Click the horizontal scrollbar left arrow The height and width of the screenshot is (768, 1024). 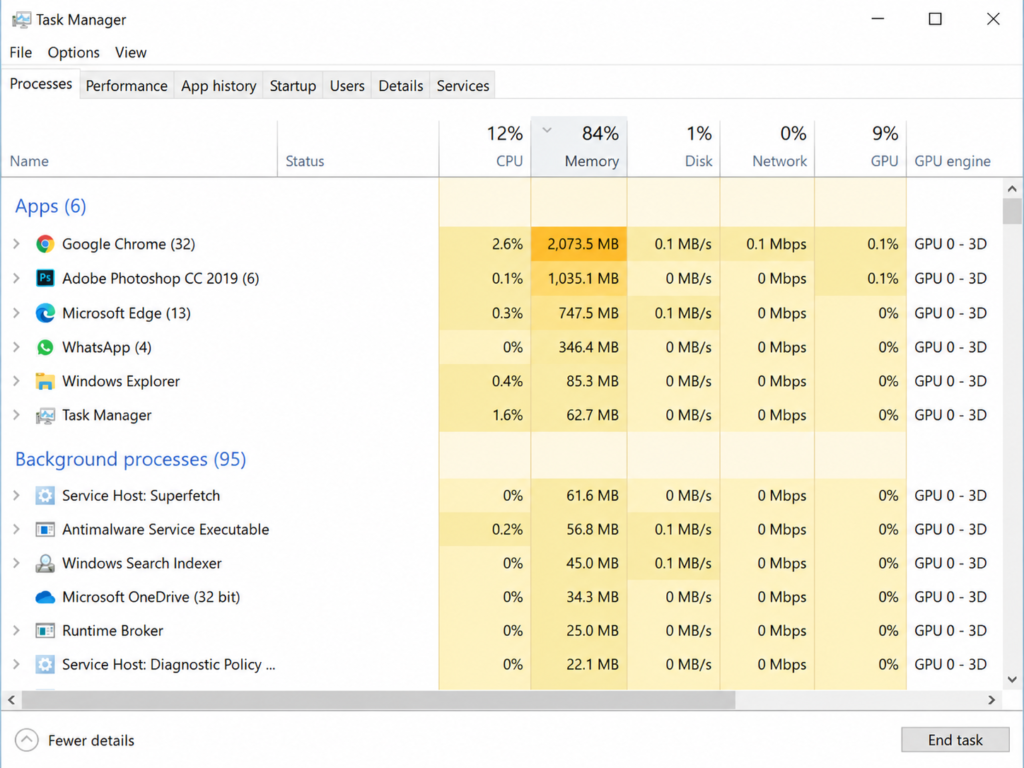tap(11, 699)
